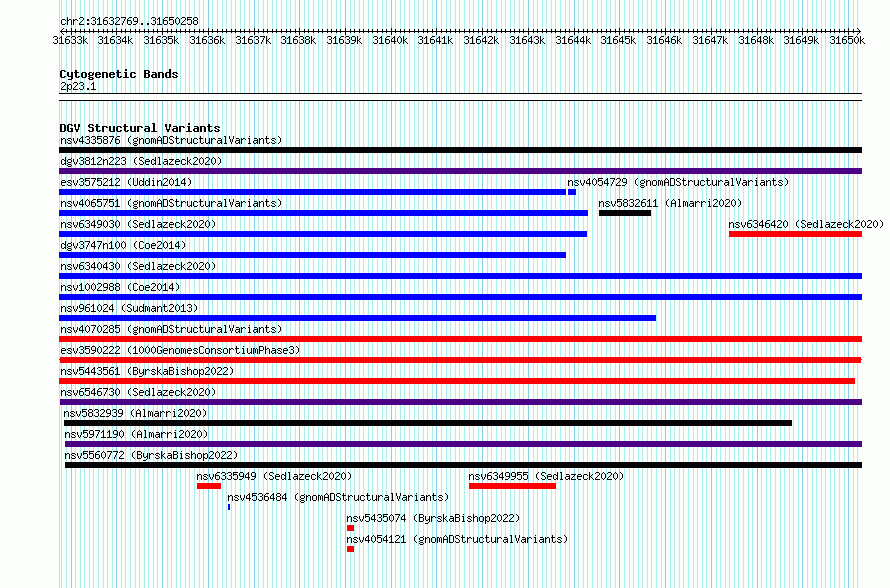
Task: Click the purple bar under nsv5971190
Action: 463,444
